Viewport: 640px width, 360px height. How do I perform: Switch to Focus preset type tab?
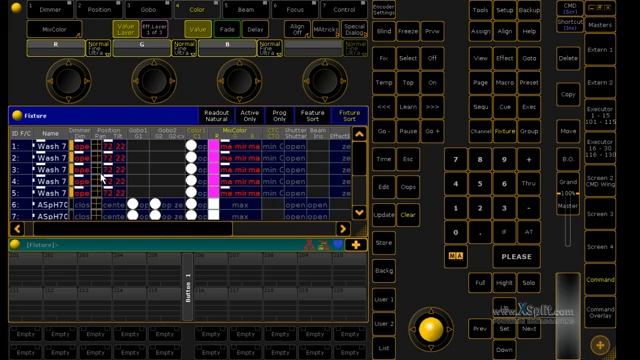click(295, 9)
